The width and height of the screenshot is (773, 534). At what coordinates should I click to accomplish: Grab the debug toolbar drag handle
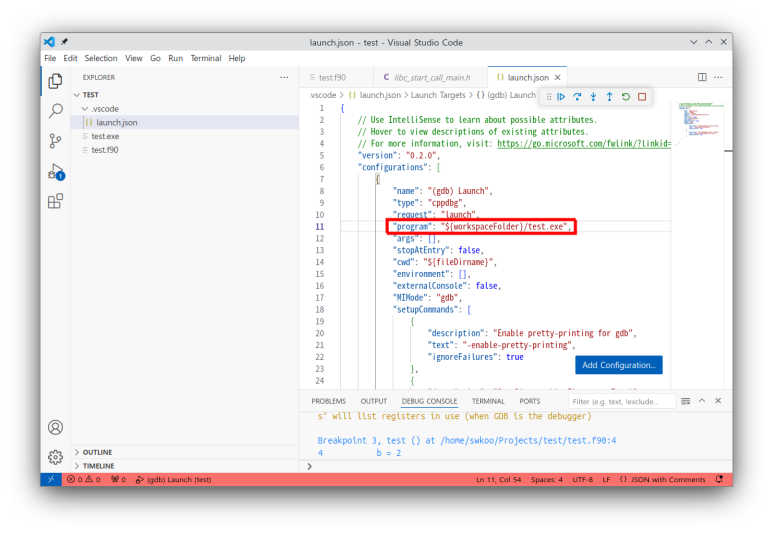pos(549,97)
